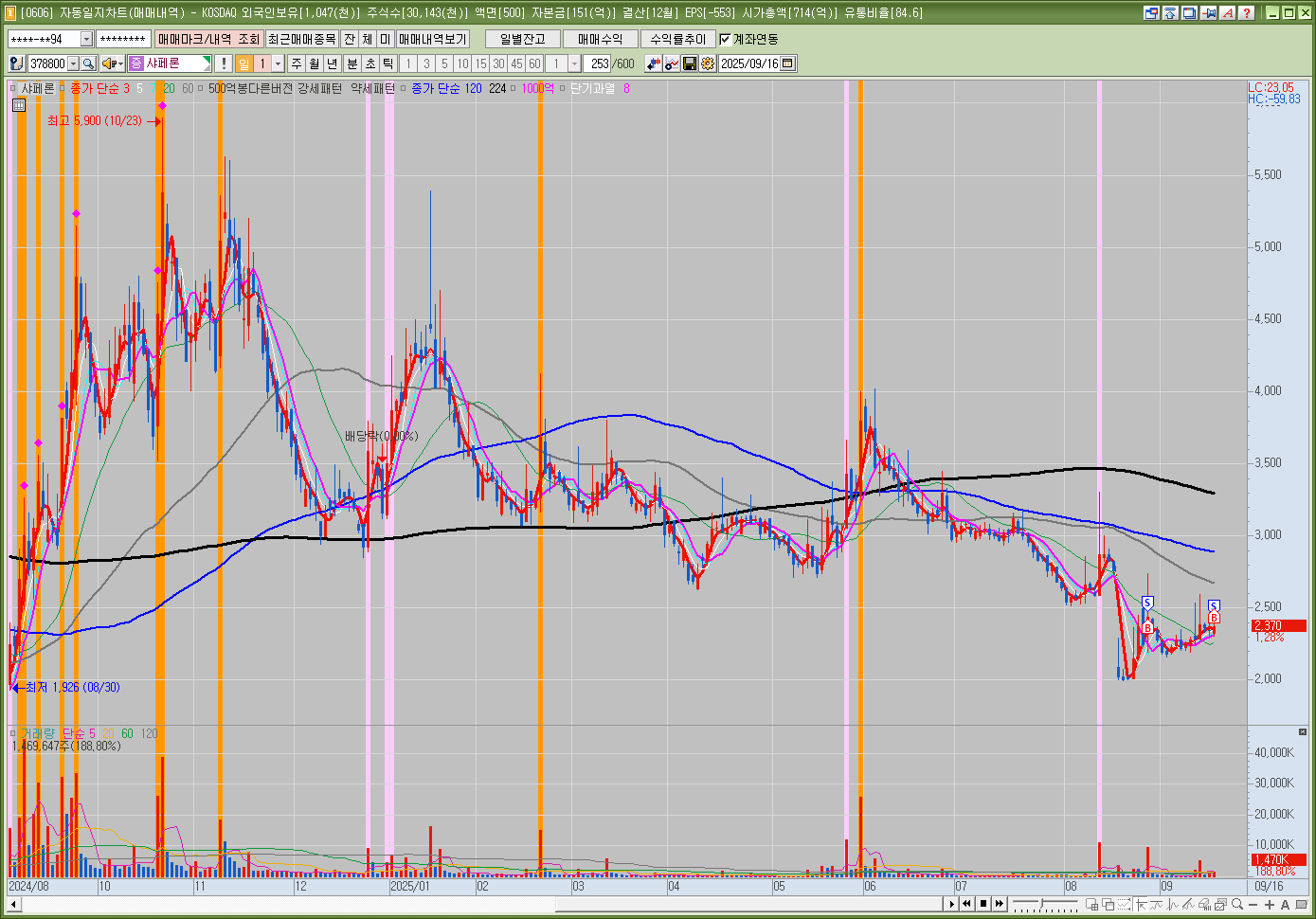Image resolution: width=1316 pixels, height=919 pixels.
Task: Click the stock code icon left of 378800
Action: [x=16, y=63]
